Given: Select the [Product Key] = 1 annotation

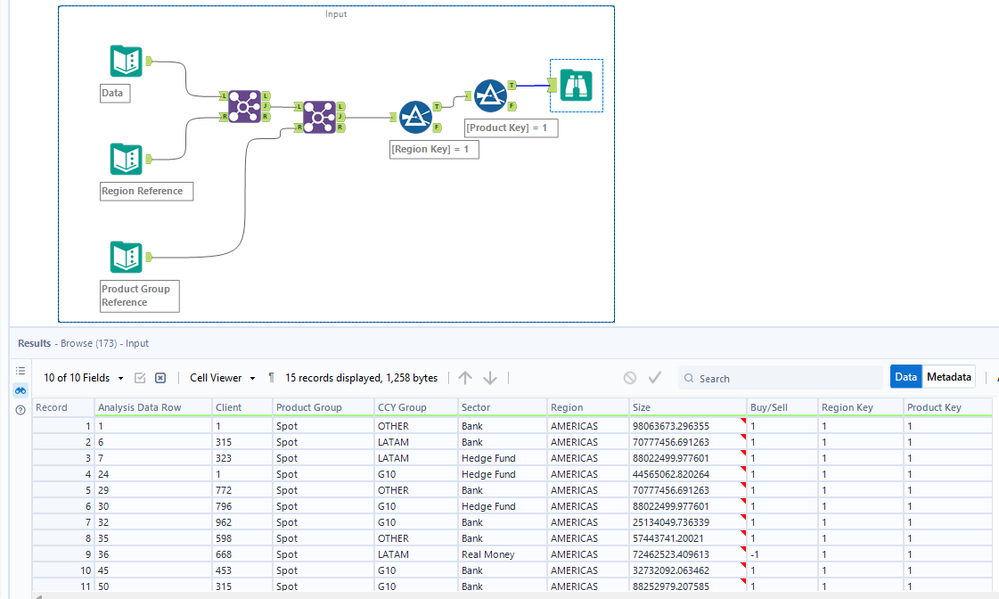Looking at the screenshot, I should click(x=511, y=127).
